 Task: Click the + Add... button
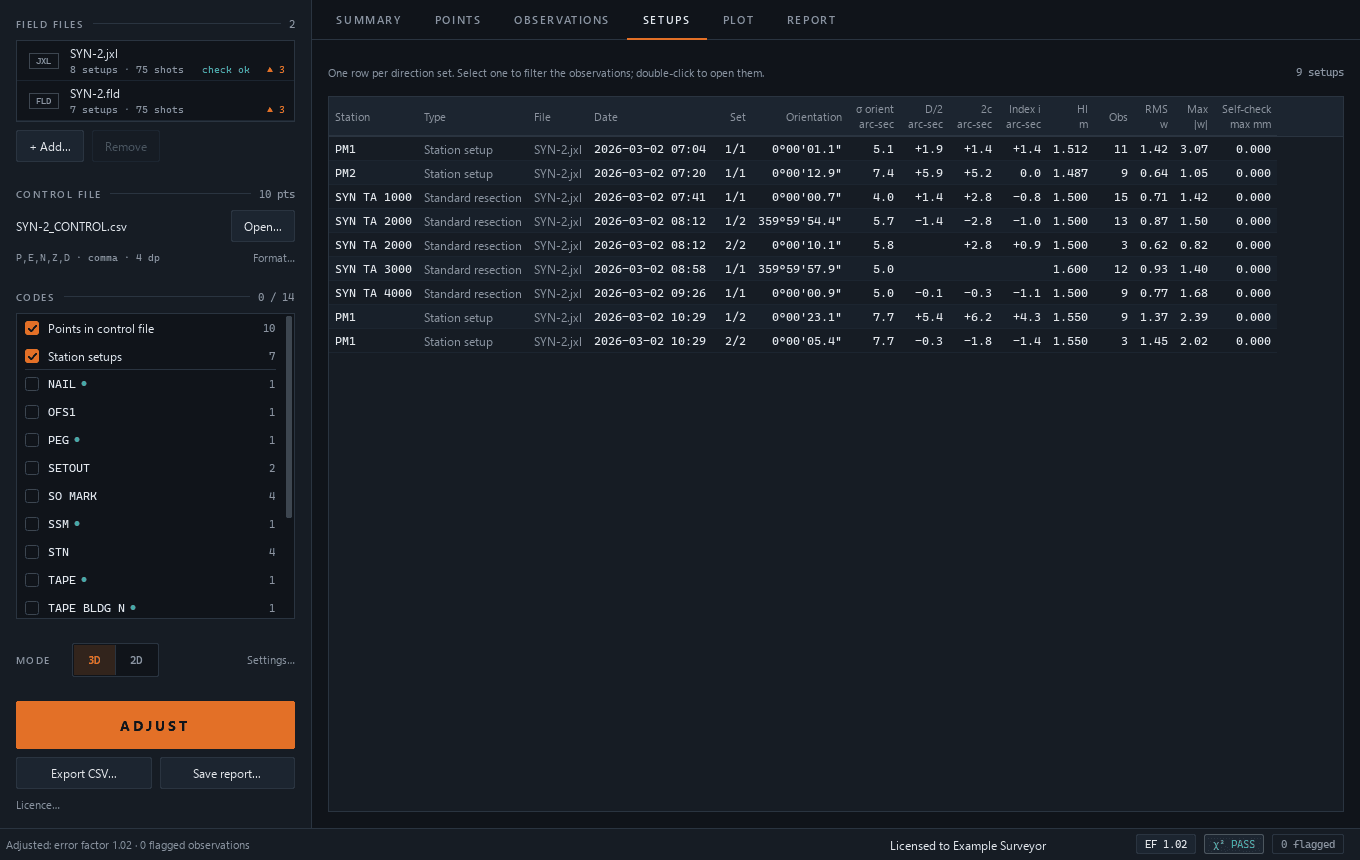[50, 146]
